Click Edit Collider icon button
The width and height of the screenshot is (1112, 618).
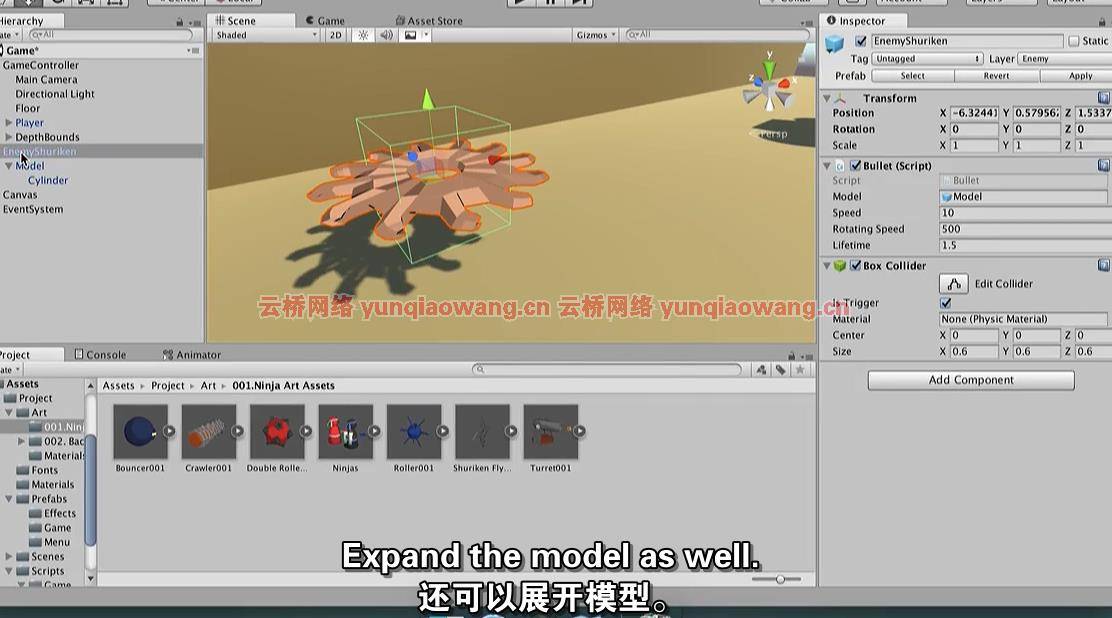click(x=954, y=284)
